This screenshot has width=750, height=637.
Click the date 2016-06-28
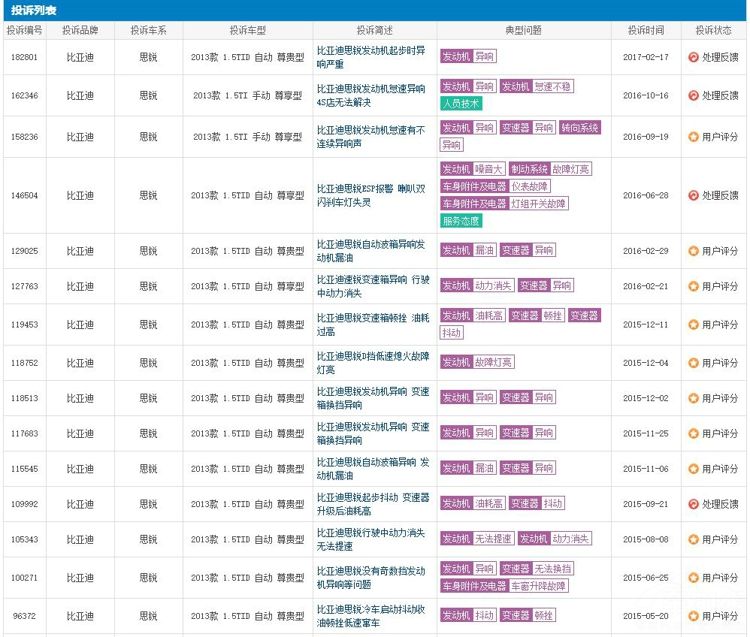[x=646, y=195]
